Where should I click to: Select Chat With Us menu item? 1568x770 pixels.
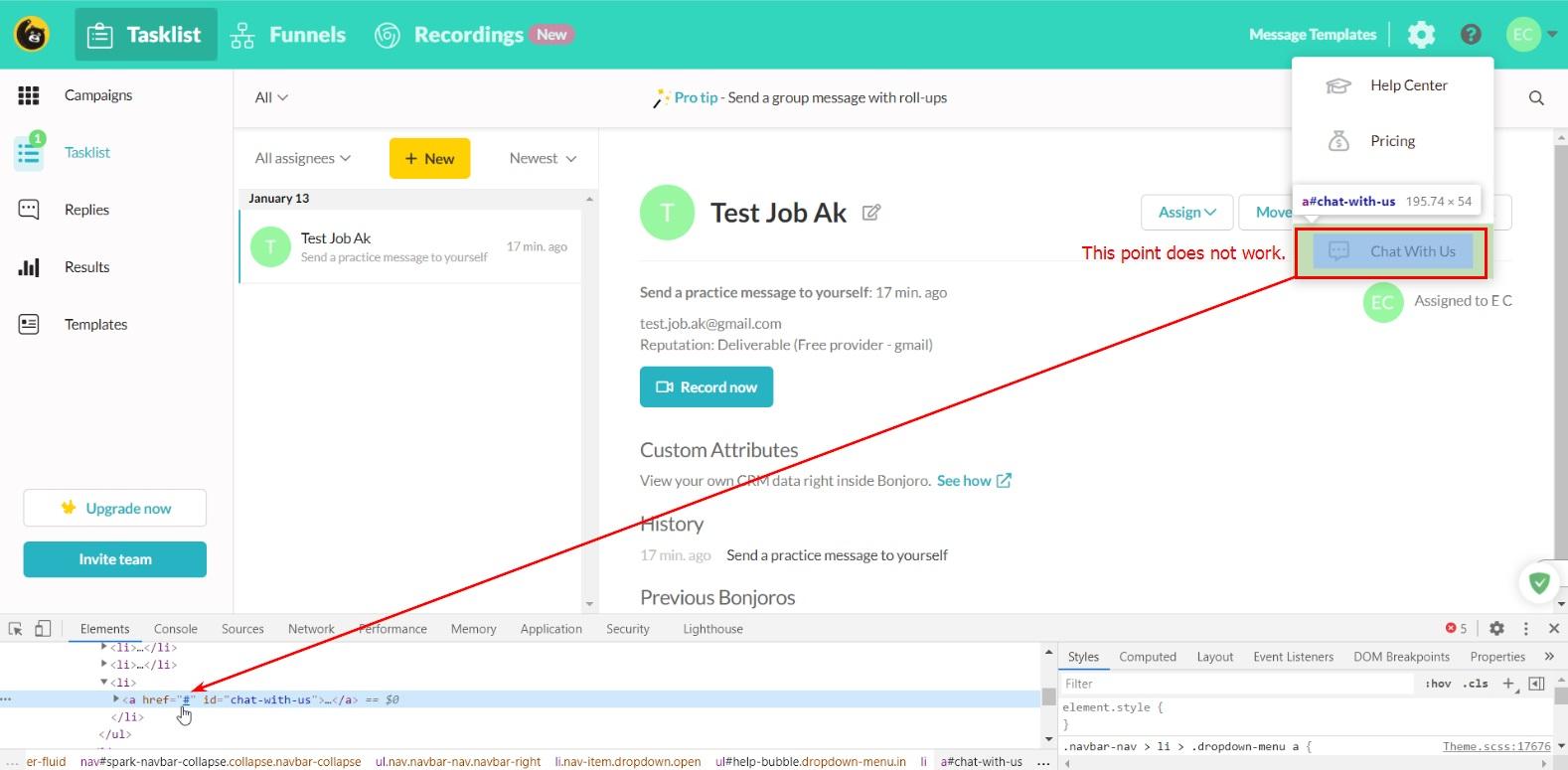1392,251
